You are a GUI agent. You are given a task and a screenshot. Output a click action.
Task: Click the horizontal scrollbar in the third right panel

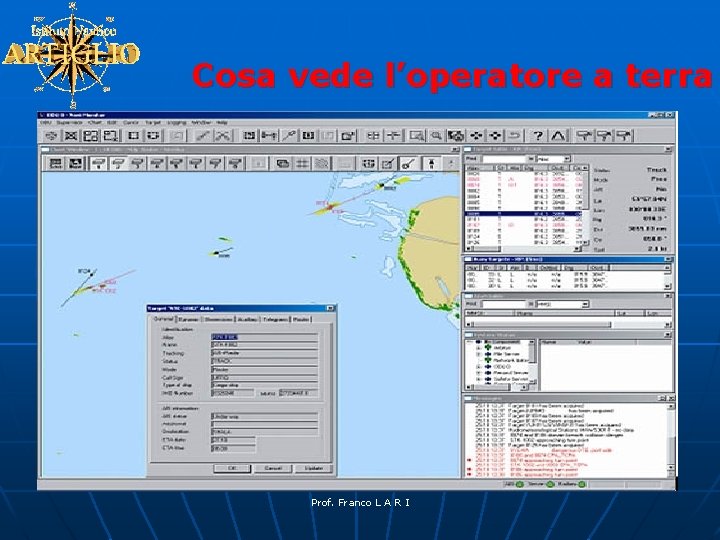tap(568, 324)
